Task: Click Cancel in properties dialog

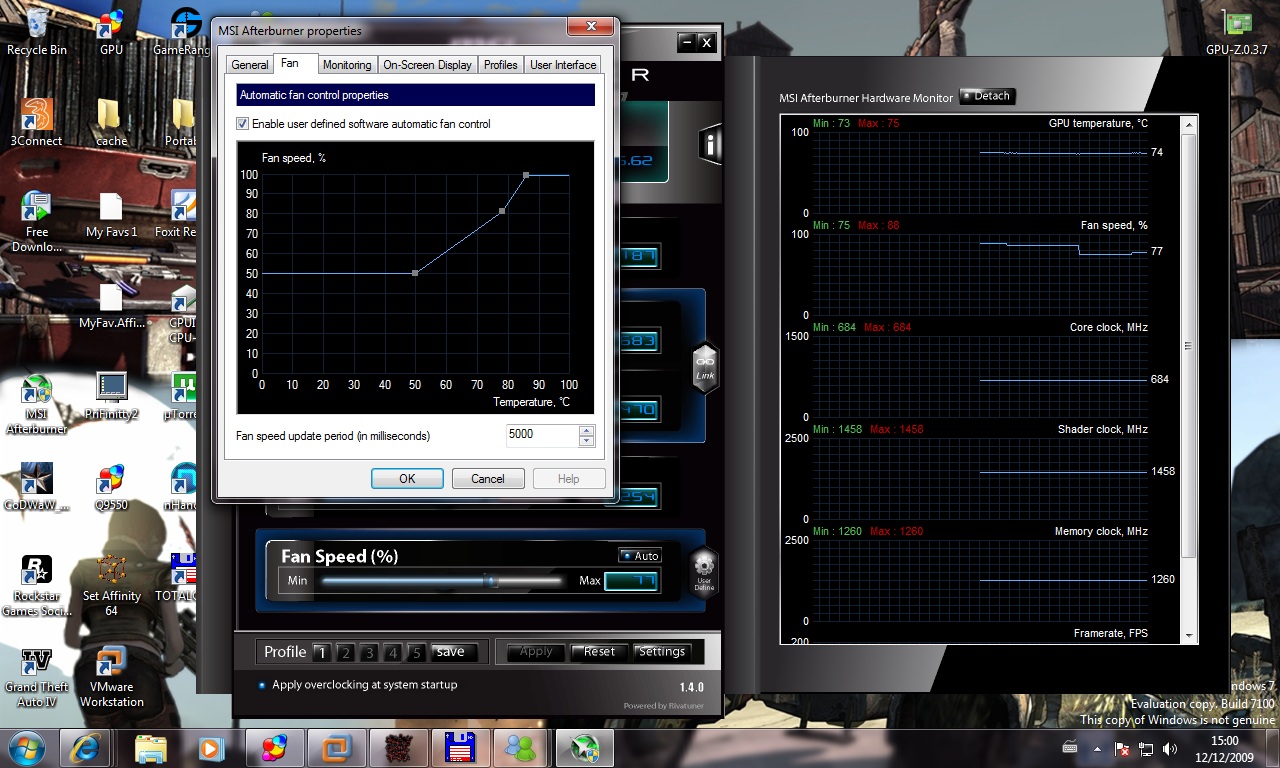Action: 488,479
